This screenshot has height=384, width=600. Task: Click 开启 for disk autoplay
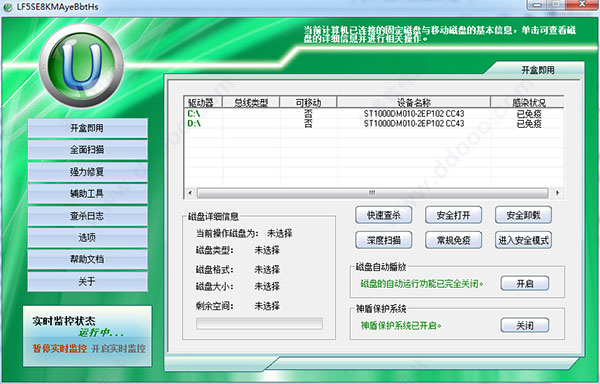pos(525,283)
